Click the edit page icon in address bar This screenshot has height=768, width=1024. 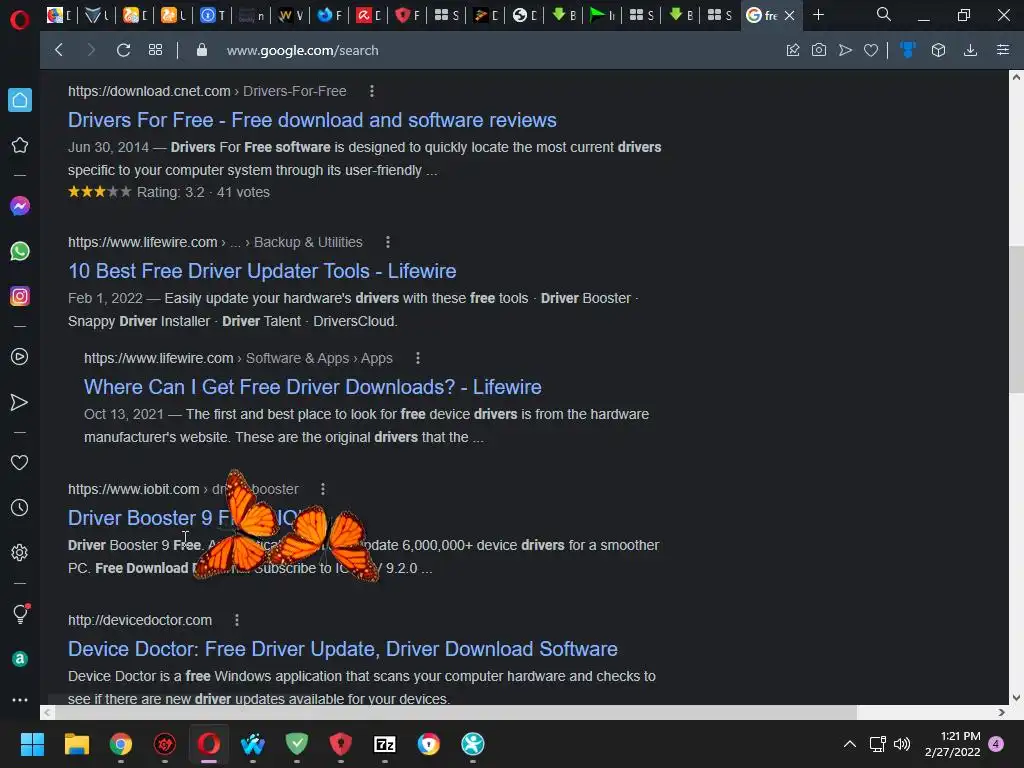[793, 50]
